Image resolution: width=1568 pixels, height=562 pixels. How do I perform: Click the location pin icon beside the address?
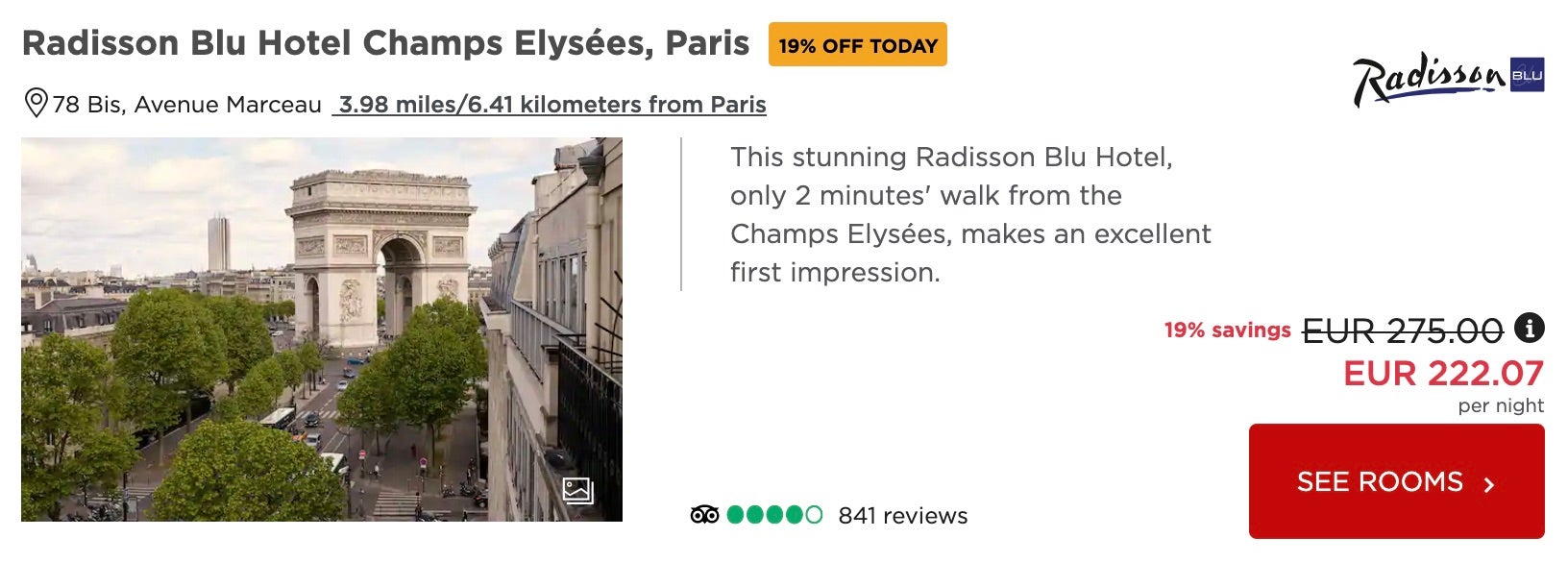tap(36, 103)
